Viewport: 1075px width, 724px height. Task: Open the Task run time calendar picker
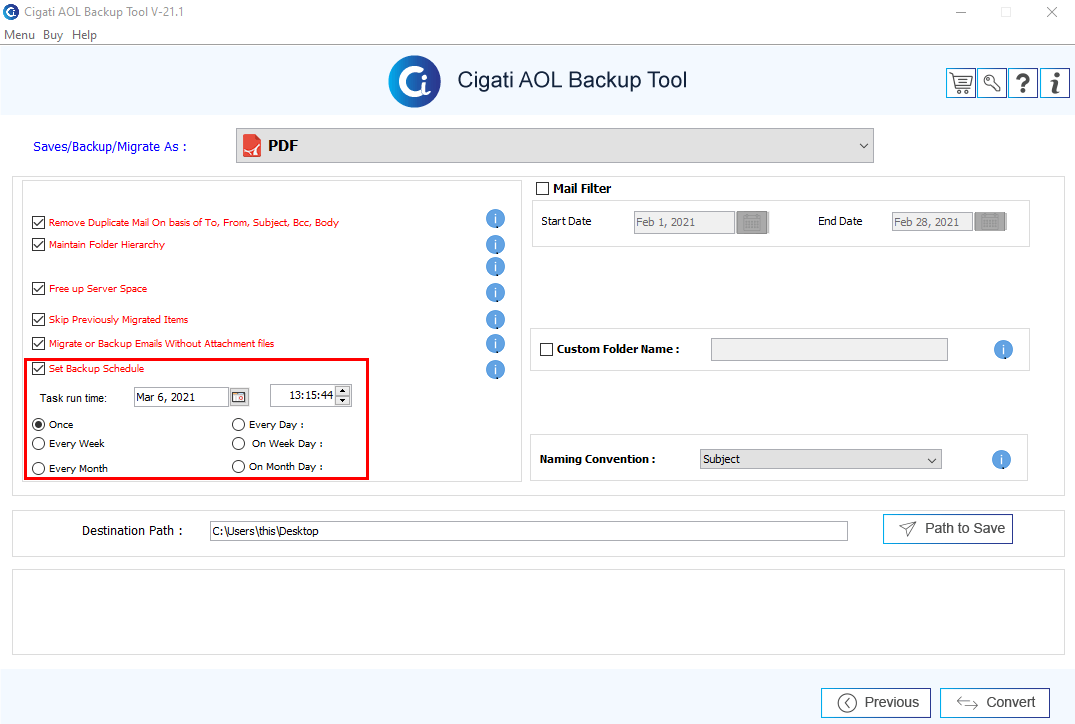239,397
